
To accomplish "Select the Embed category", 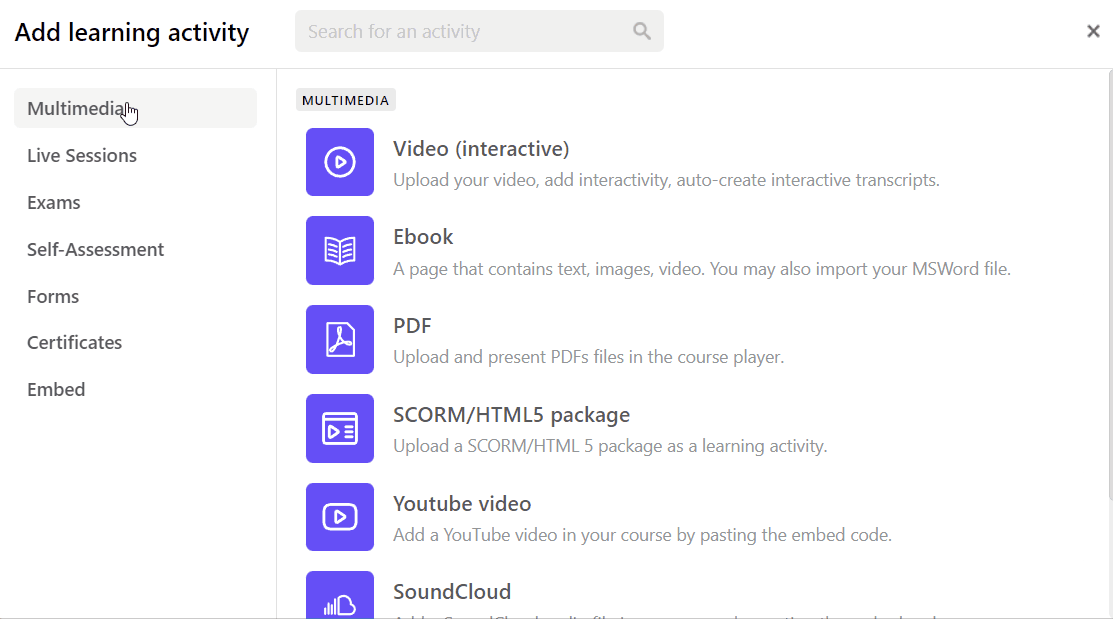I will coord(56,389).
